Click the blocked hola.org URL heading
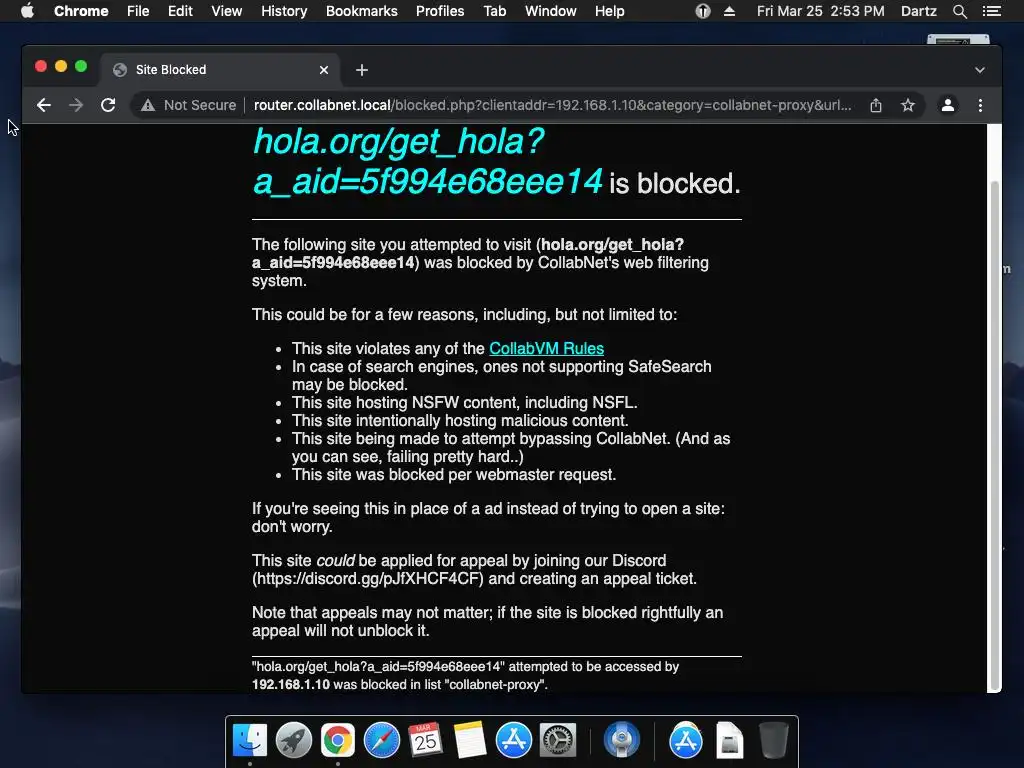The width and height of the screenshot is (1024, 768). coord(427,161)
